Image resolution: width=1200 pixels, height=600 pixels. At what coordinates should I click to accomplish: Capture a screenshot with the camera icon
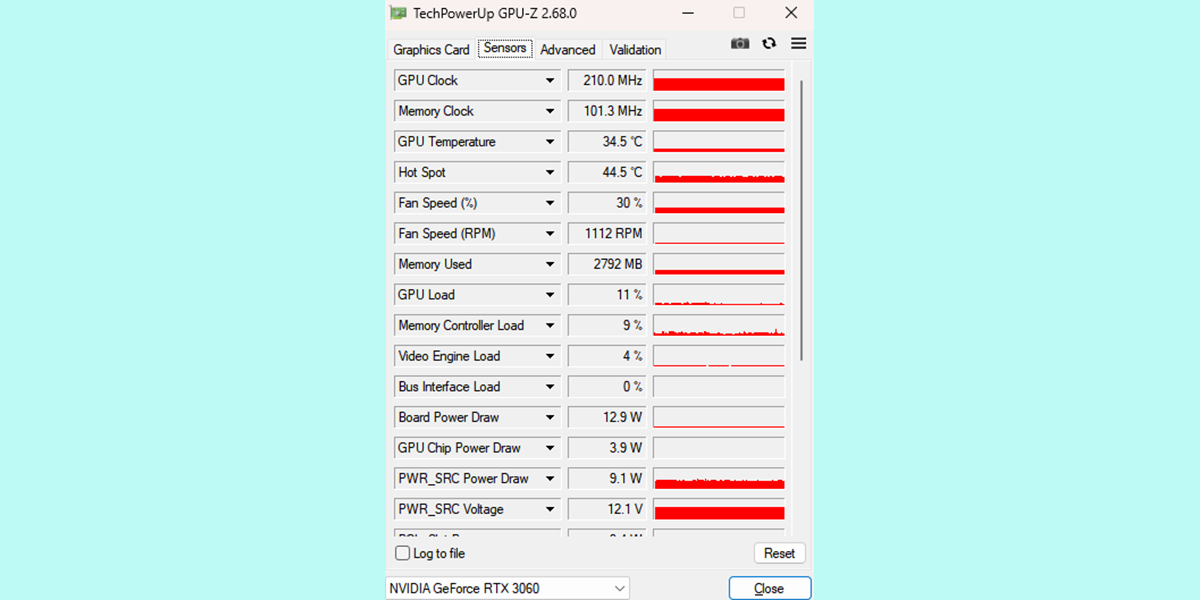click(739, 43)
